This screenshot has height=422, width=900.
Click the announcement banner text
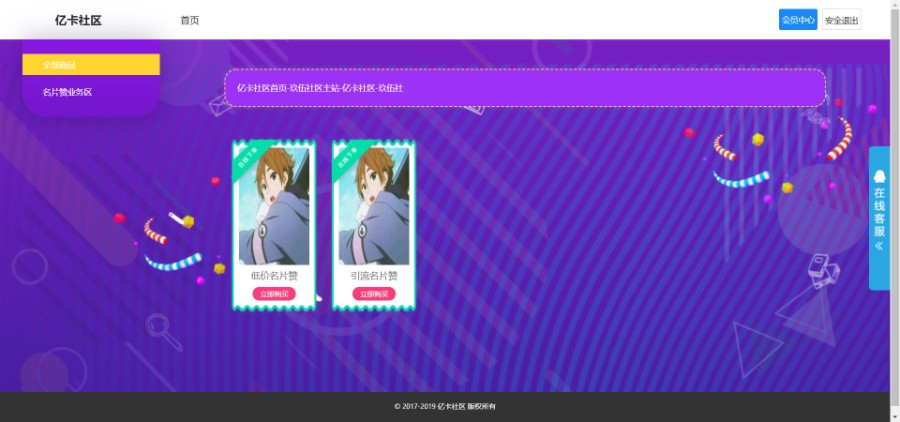click(x=320, y=88)
